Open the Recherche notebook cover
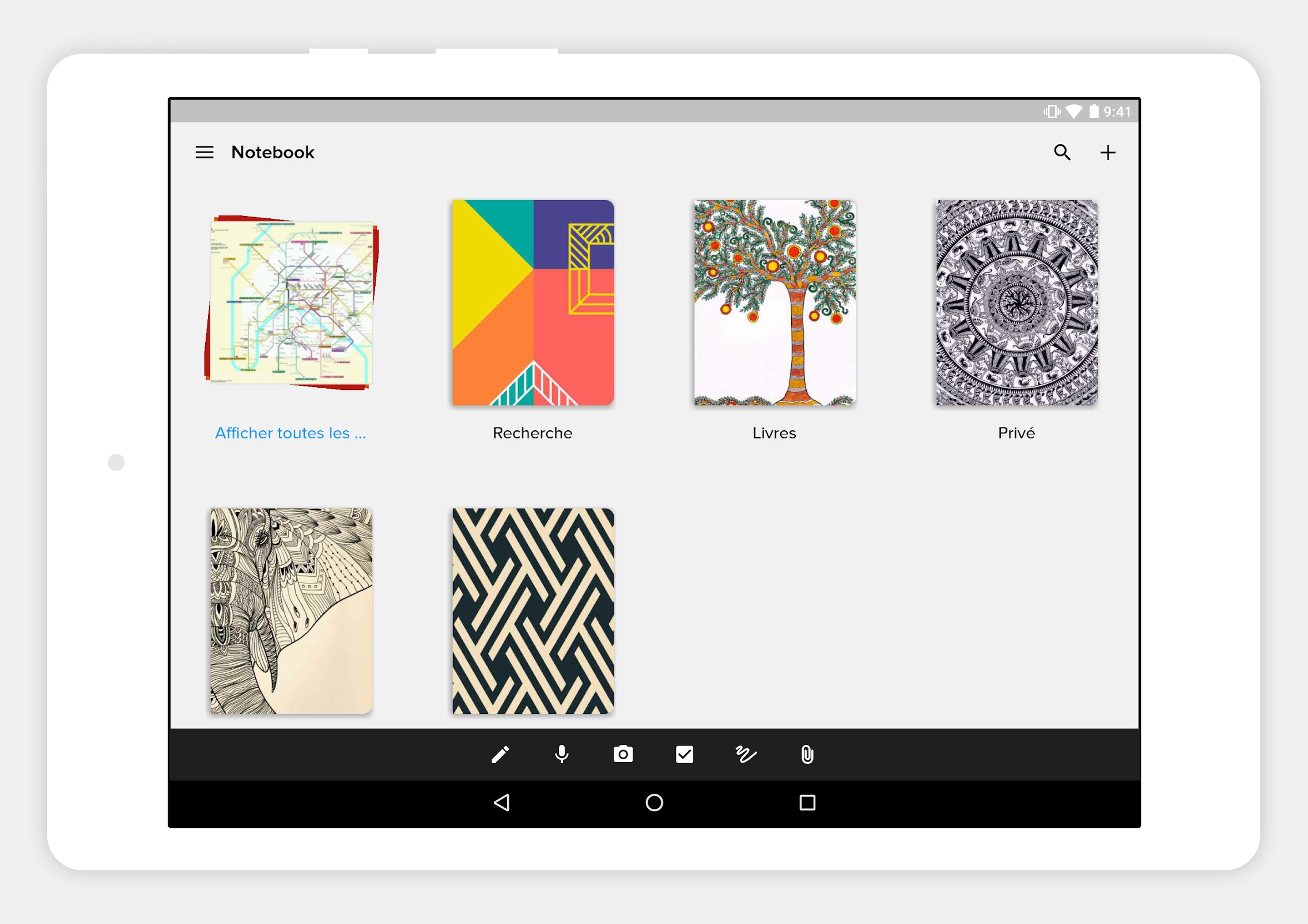The height and width of the screenshot is (924, 1308). [x=533, y=302]
